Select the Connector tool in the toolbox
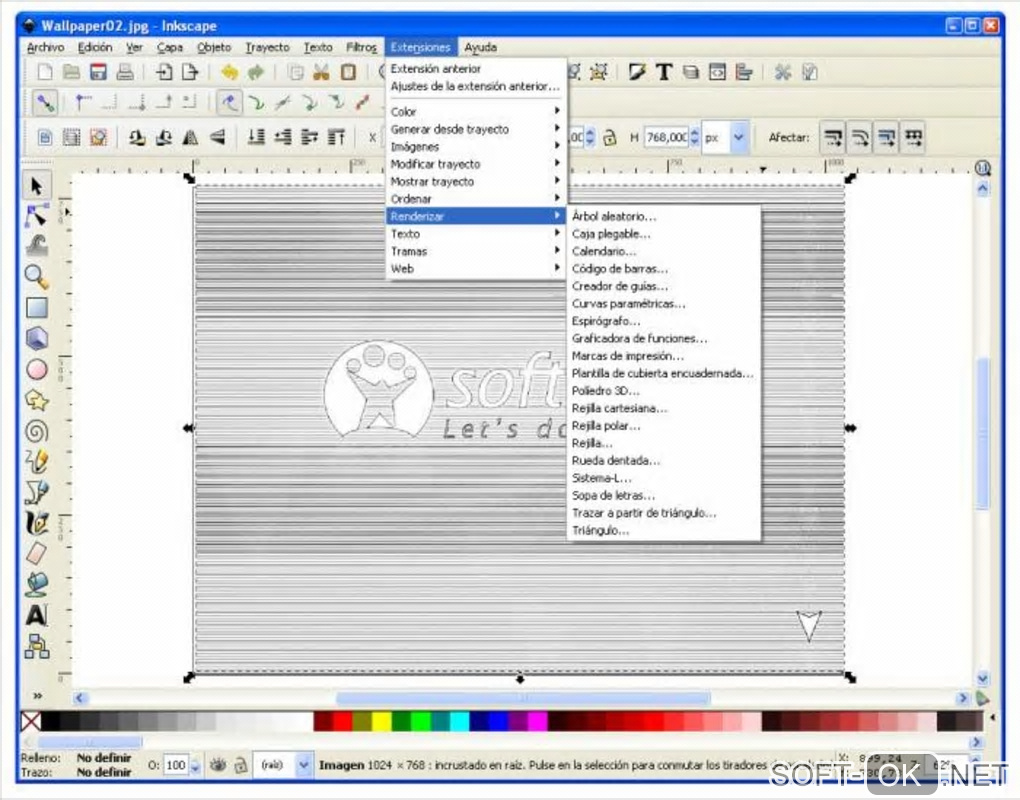The image size is (1020, 800). 36,647
